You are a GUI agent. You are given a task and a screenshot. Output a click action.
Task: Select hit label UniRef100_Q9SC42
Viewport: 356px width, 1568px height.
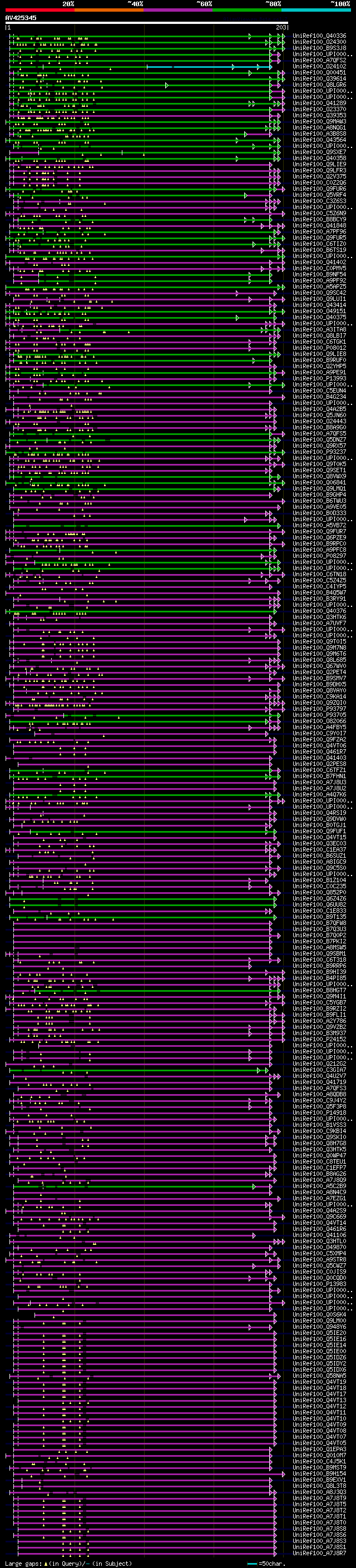[x=319, y=293]
